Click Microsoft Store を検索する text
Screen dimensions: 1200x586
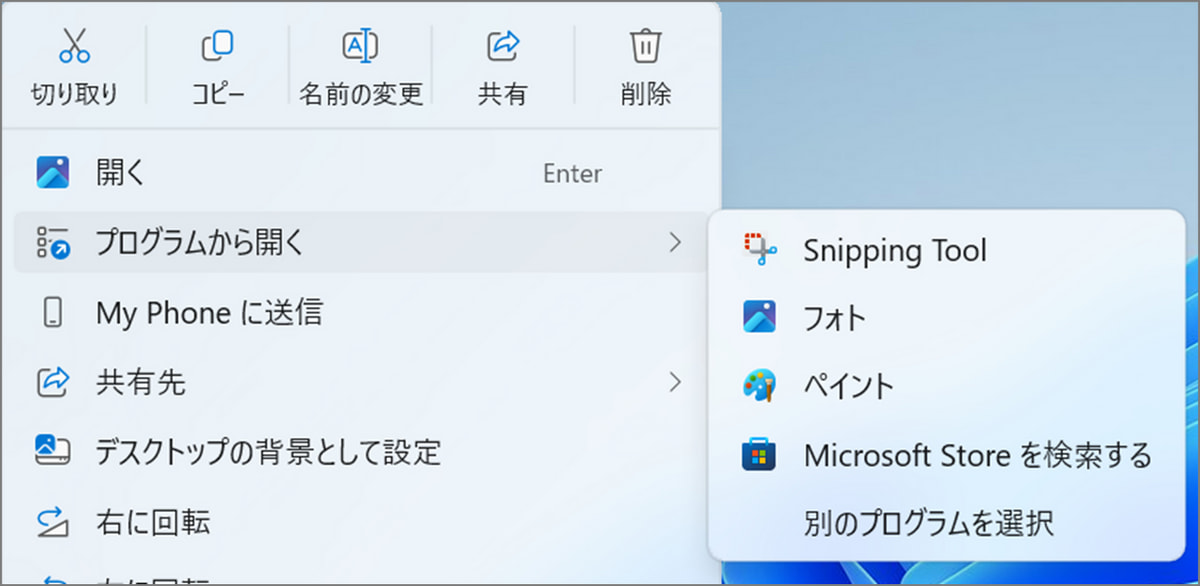[977, 455]
